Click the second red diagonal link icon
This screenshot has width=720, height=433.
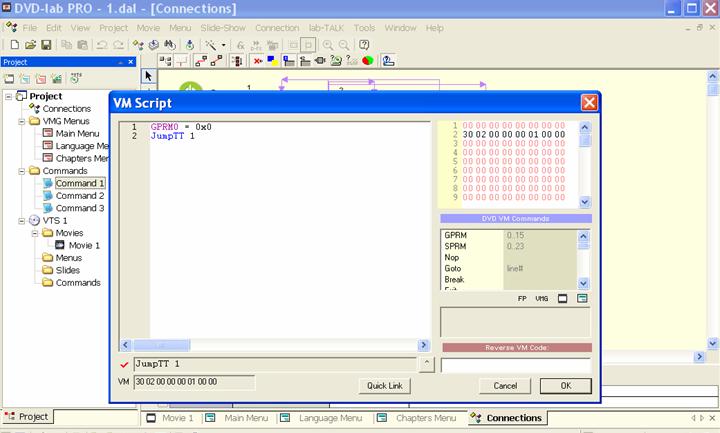(216, 61)
